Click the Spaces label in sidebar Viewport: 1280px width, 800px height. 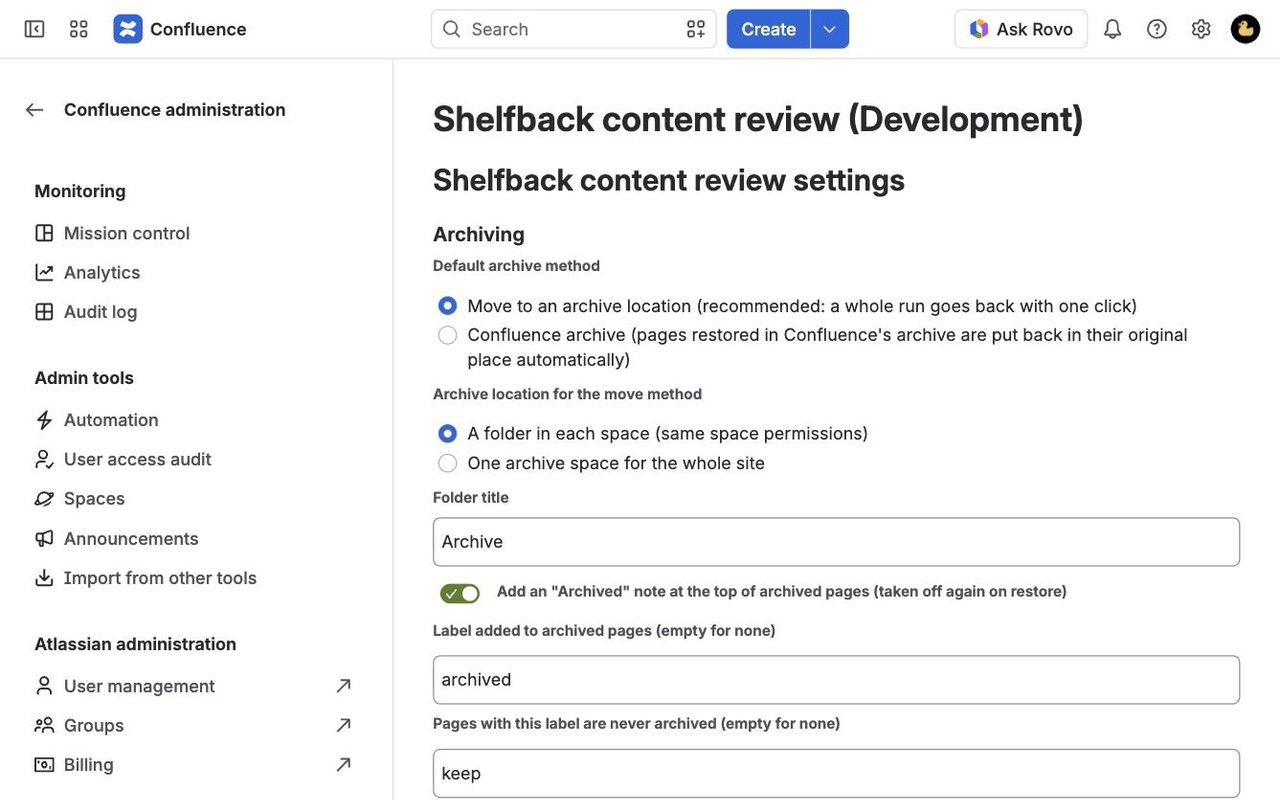pos(94,498)
